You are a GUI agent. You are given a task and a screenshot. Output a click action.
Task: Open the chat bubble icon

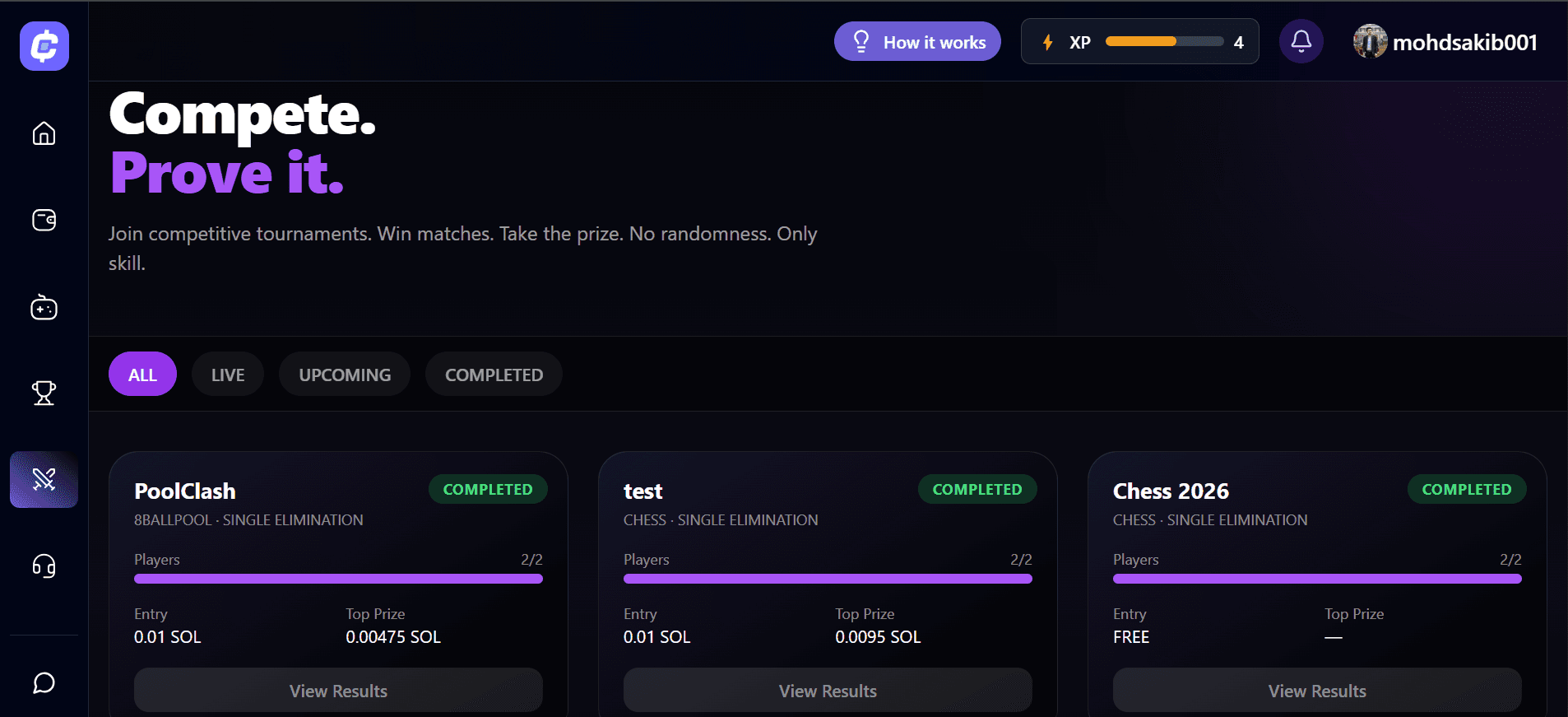pyautogui.click(x=44, y=683)
